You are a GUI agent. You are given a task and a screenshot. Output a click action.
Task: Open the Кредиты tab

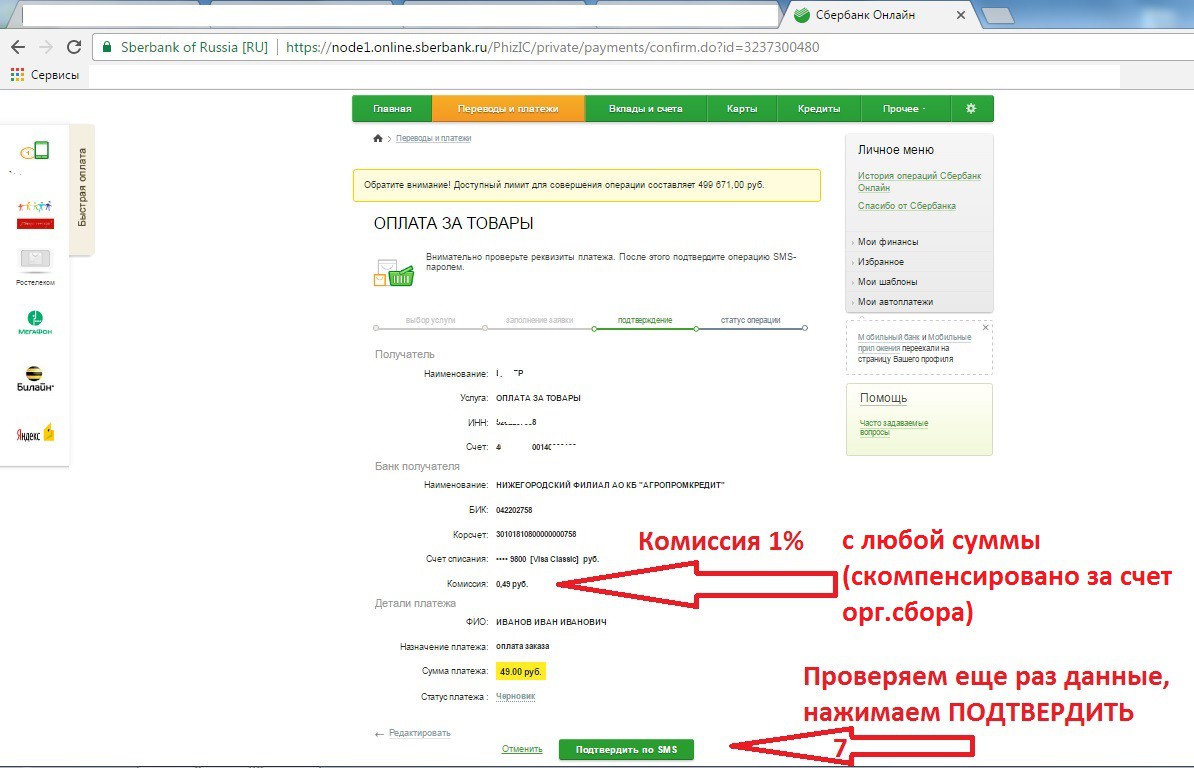(x=819, y=109)
